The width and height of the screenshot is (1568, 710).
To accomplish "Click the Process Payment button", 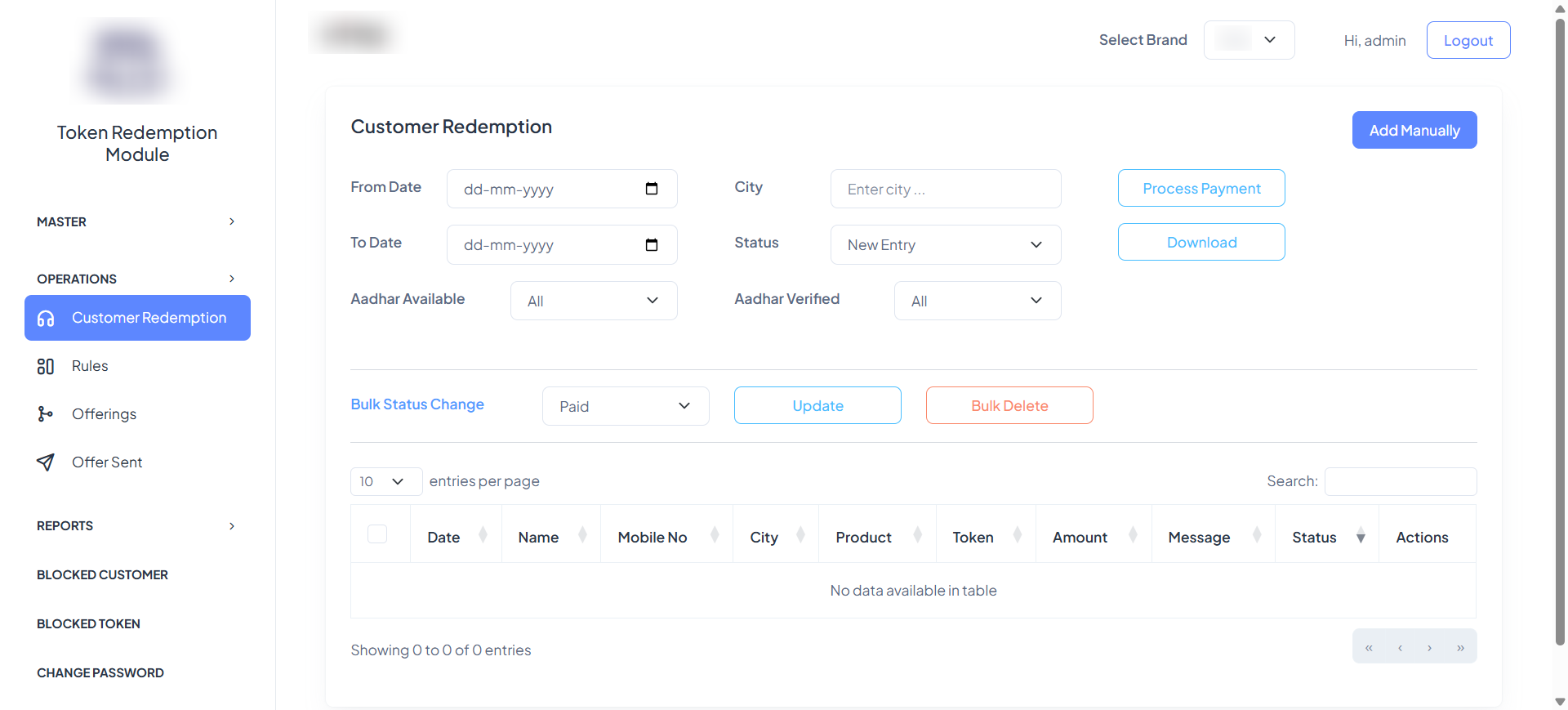I will point(1201,188).
